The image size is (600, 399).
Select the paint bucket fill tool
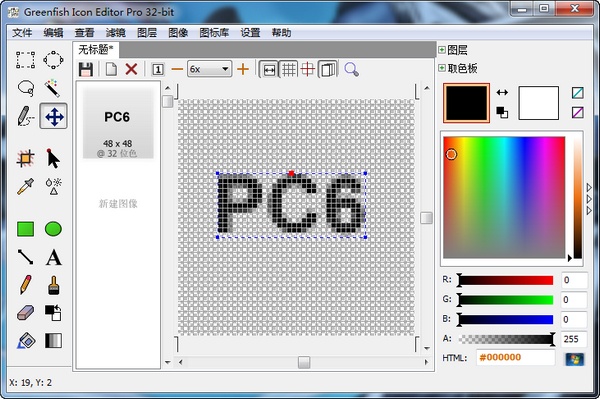click(x=26, y=340)
